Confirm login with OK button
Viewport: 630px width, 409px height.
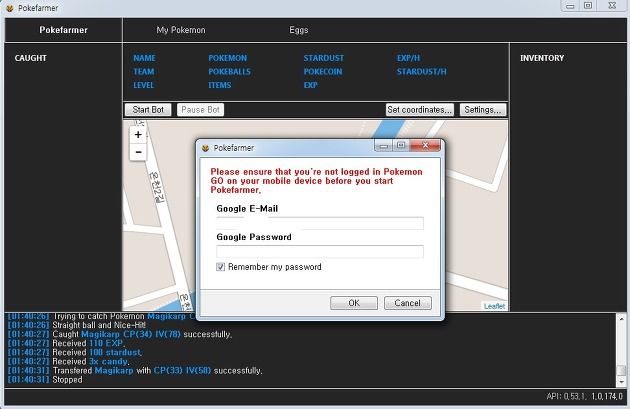click(x=354, y=303)
